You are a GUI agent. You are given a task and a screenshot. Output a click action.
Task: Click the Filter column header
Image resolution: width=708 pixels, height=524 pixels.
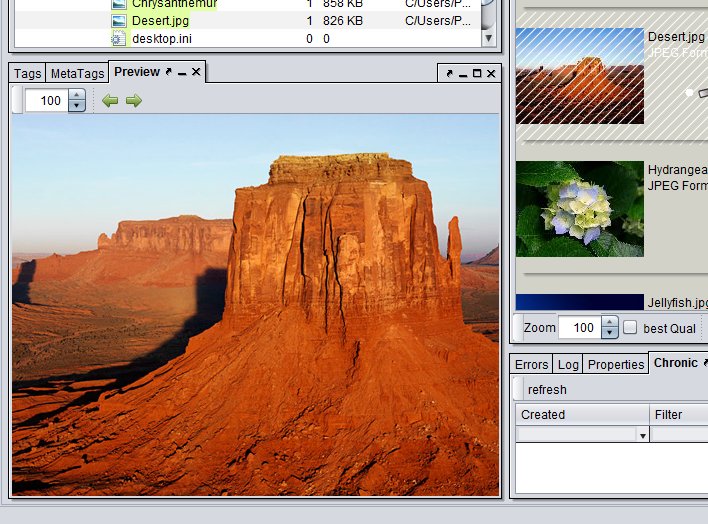tap(679, 414)
